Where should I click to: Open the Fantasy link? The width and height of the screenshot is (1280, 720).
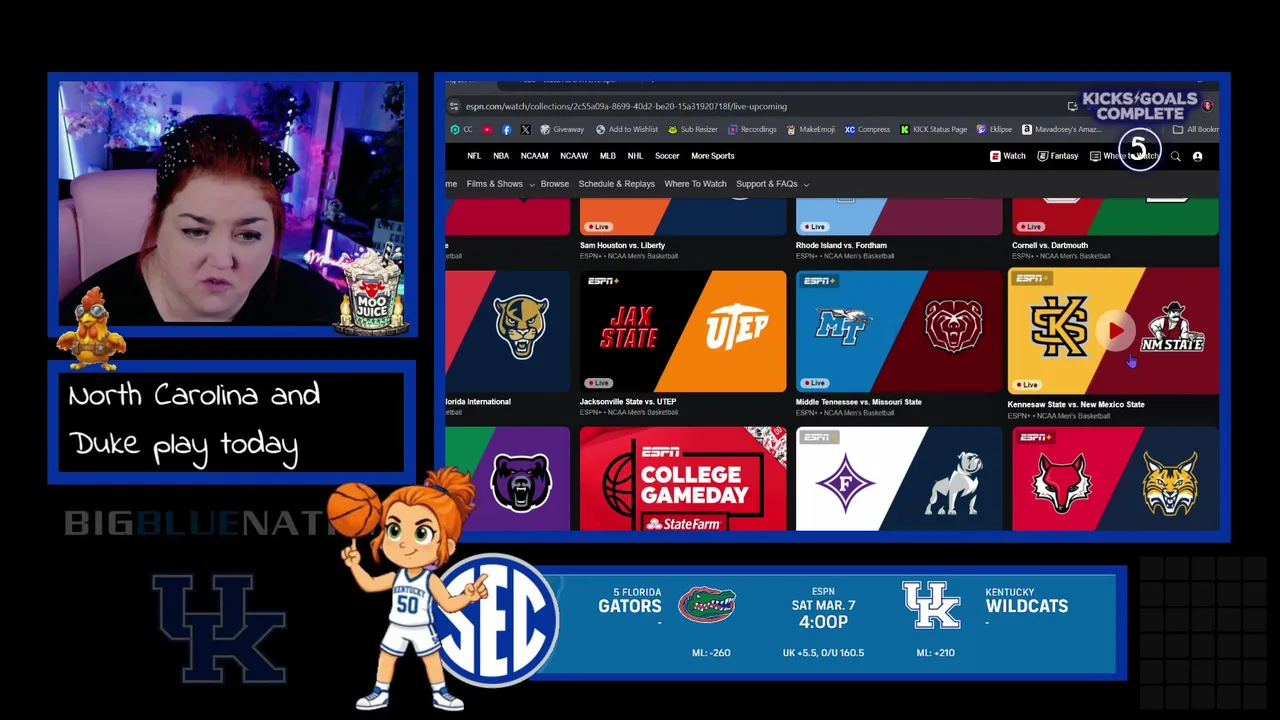coord(1058,156)
